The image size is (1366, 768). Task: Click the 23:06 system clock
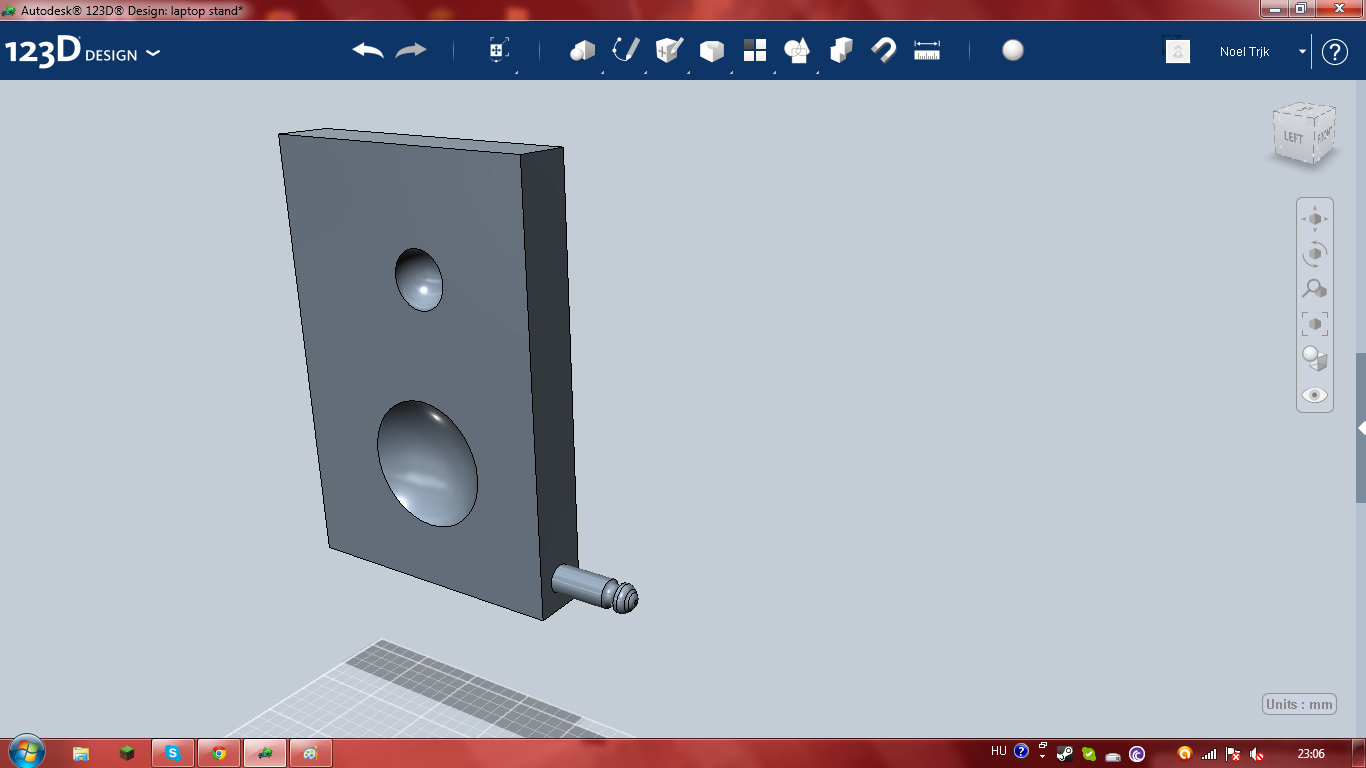[x=1310, y=753]
